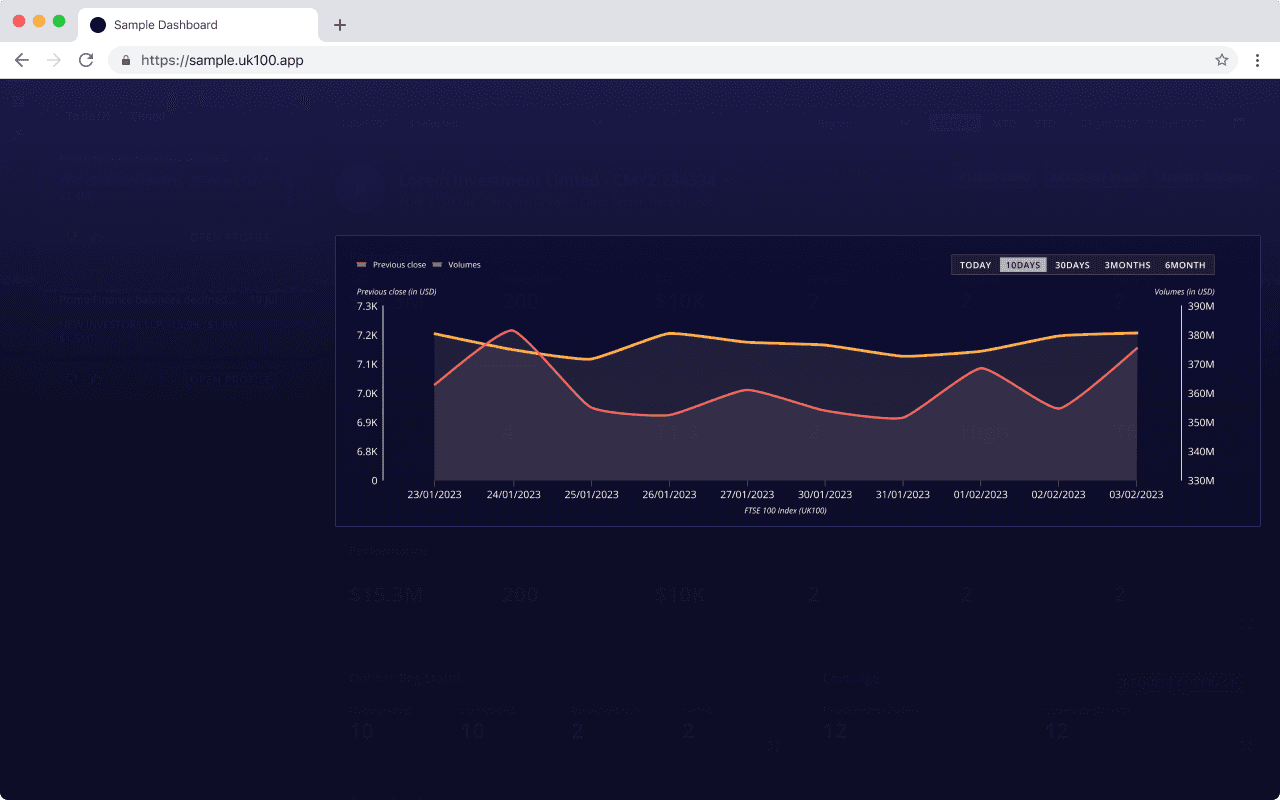The width and height of the screenshot is (1280, 800).
Task: Click the 03/02/2023 date label
Action: click(1137, 495)
